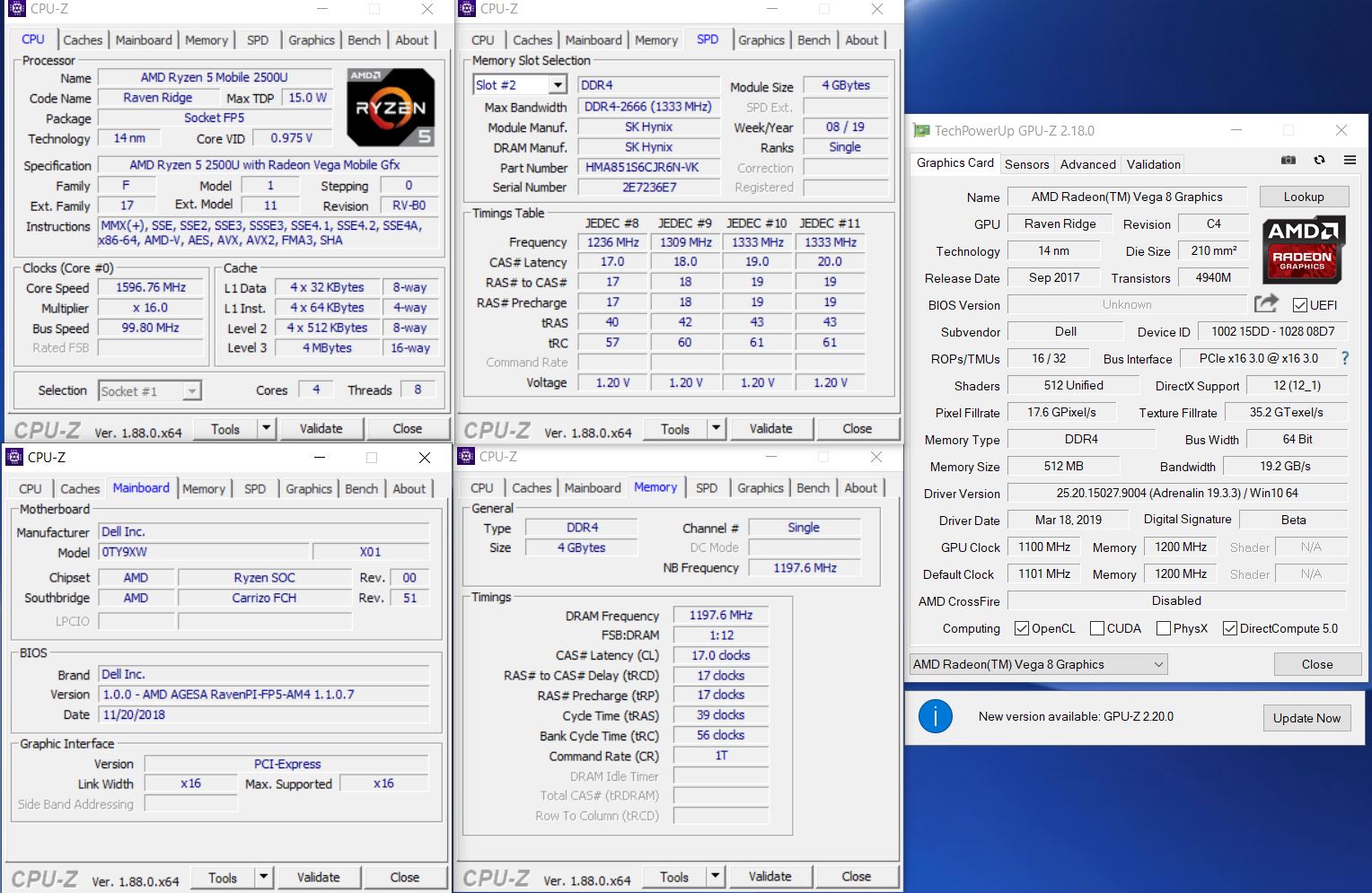The width and height of the screenshot is (1372, 893).
Task: Click the Max Bandwidth value DDR4-2666
Action: coord(648,106)
